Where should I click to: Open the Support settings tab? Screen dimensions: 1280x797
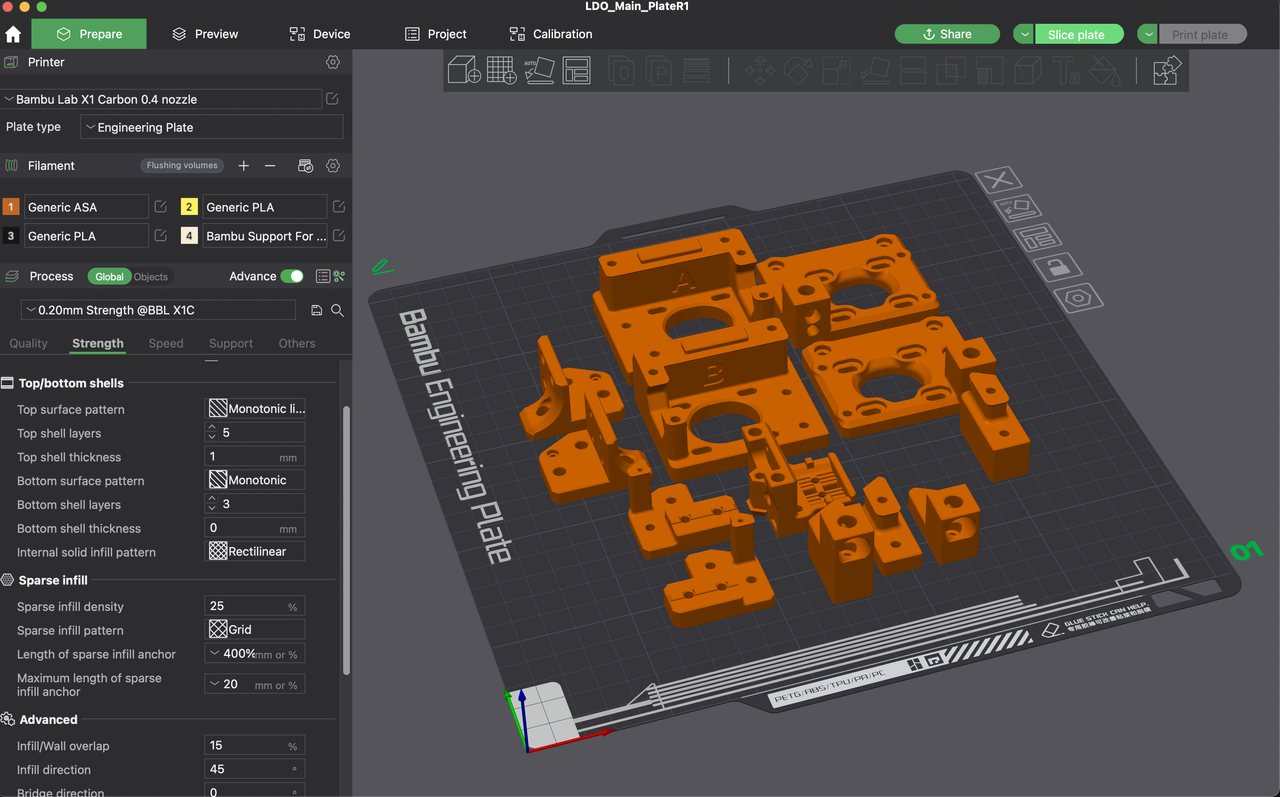click(231, 343)
